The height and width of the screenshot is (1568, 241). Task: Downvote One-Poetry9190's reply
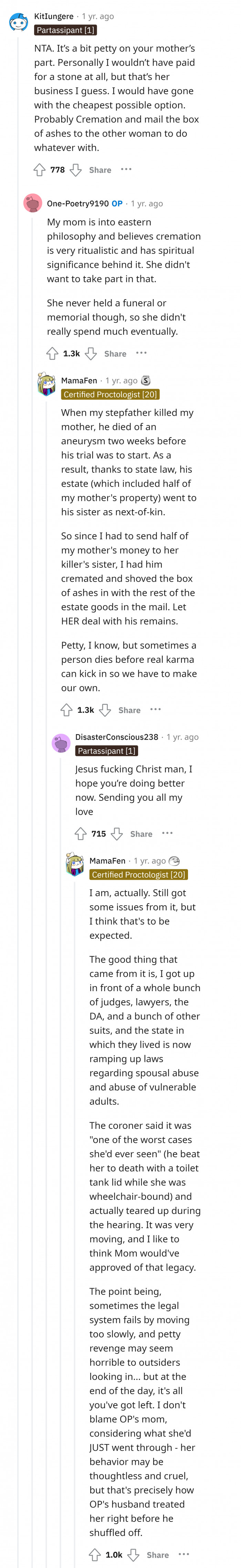click(91, 353)
